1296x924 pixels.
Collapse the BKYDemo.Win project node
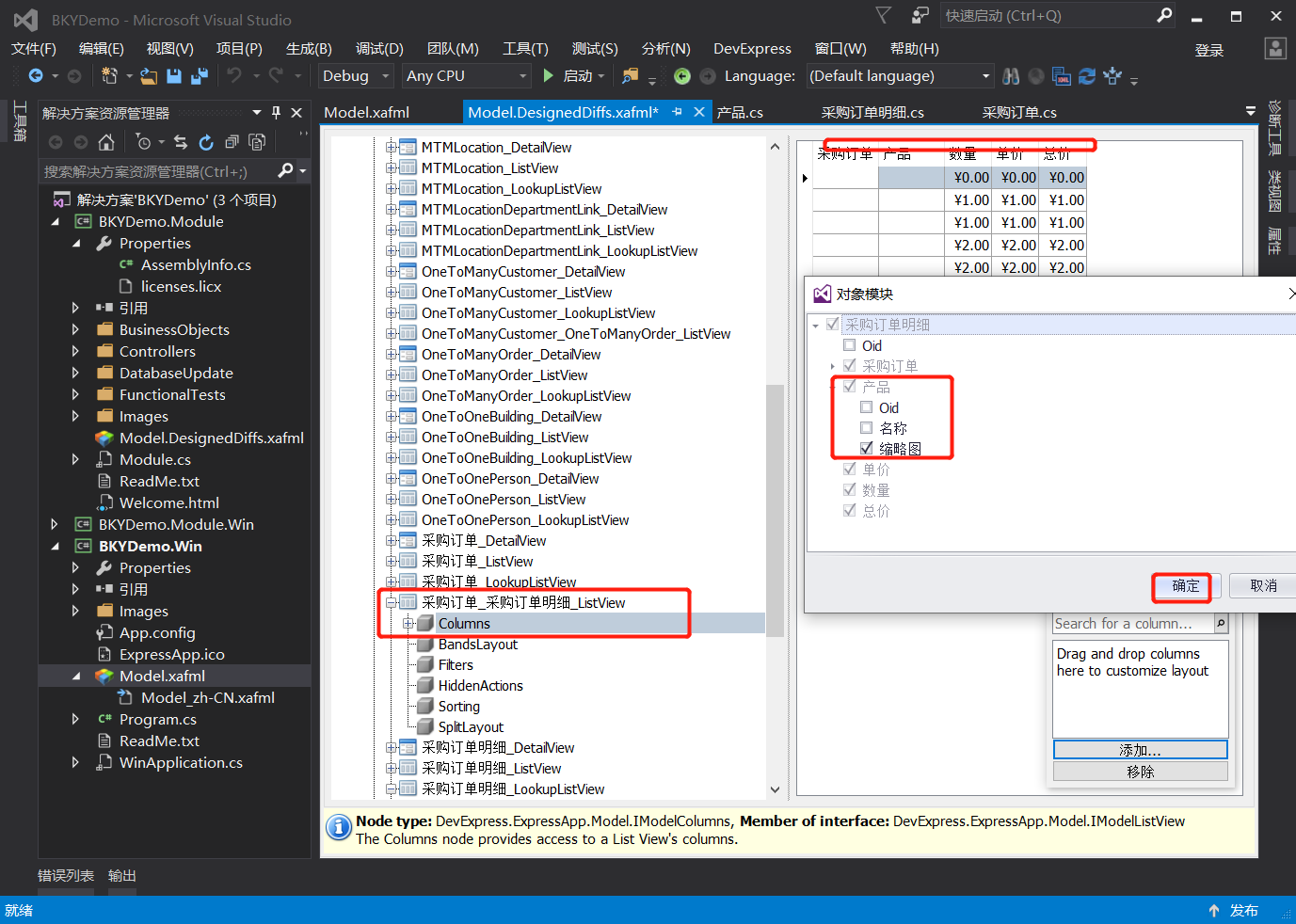[x=55, y=546]
